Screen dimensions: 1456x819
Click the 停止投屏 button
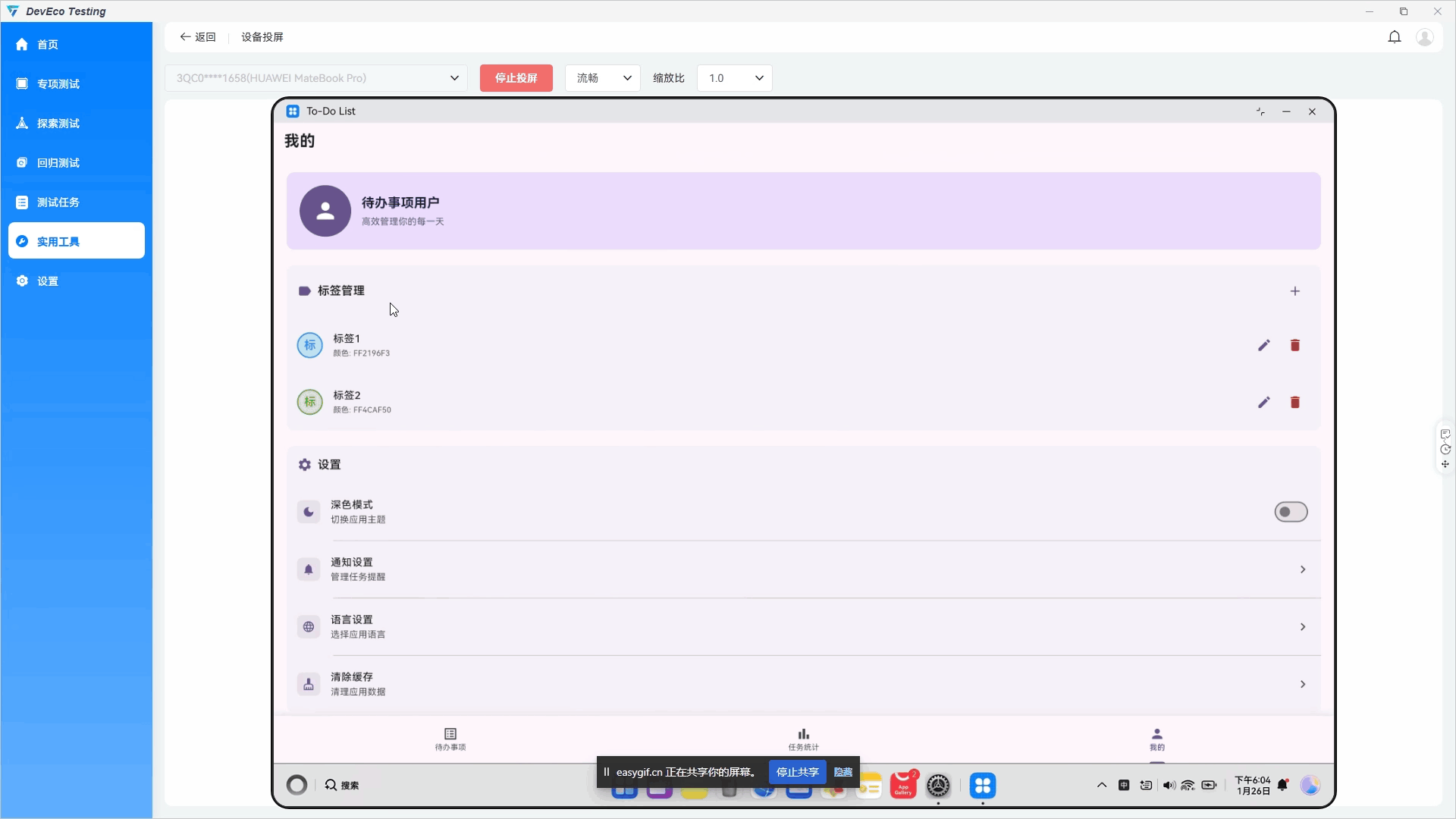coord(516,77)
